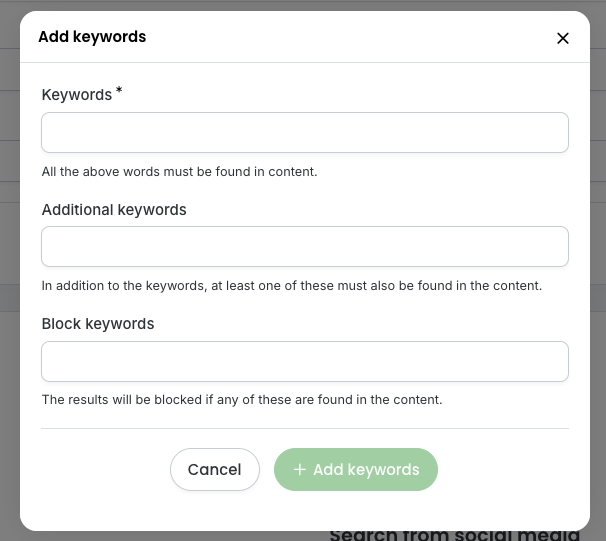Click the required asterisk beside Keywords label
This screenshot has width=606, height=541.
119,91
